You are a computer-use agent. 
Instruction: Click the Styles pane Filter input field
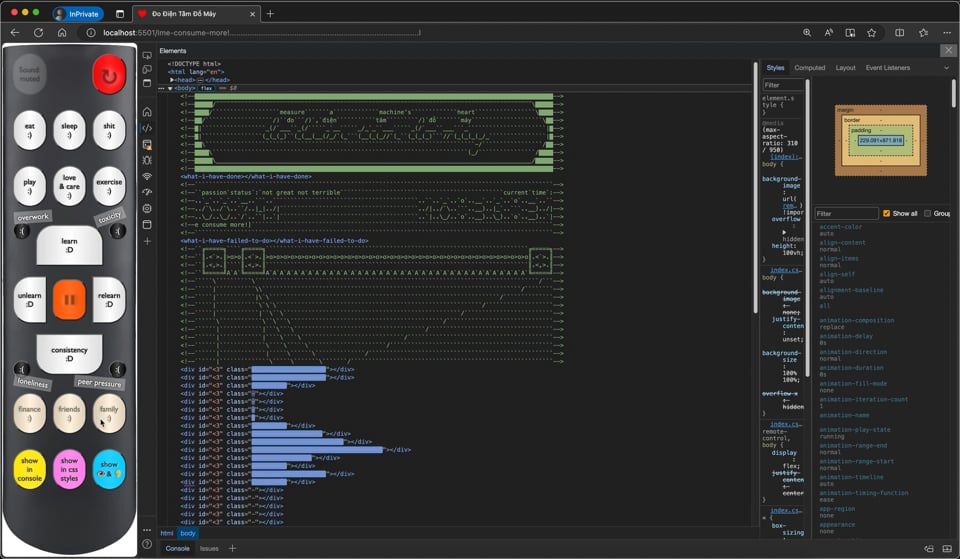tap(783, 85)
